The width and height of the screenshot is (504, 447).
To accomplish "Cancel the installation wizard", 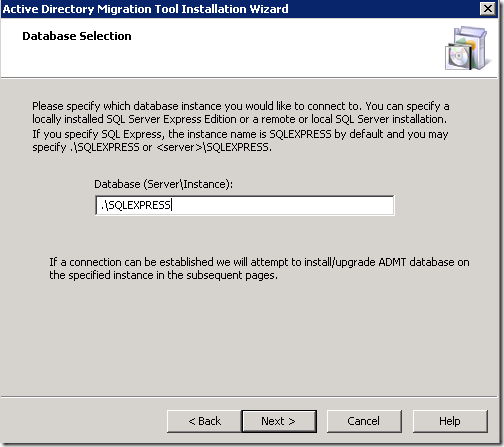I will click(364, 421).
